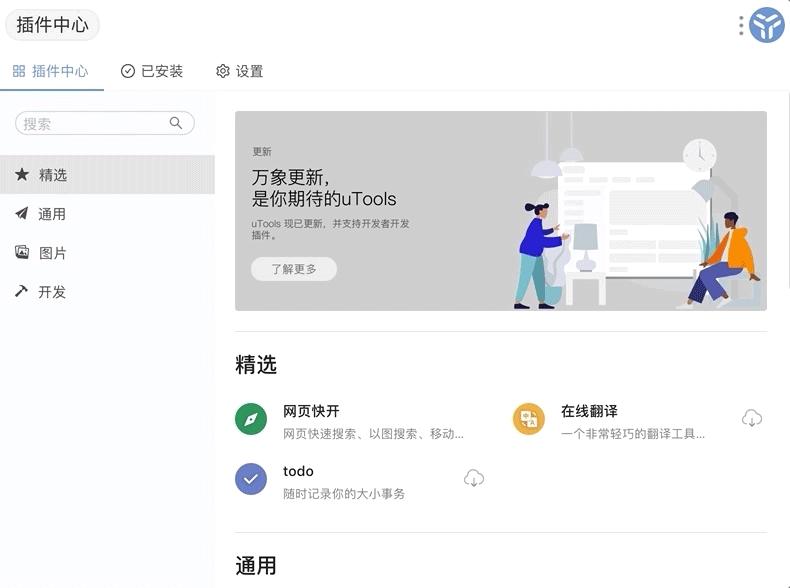Select the 精选 category

[x=107, y=175]
